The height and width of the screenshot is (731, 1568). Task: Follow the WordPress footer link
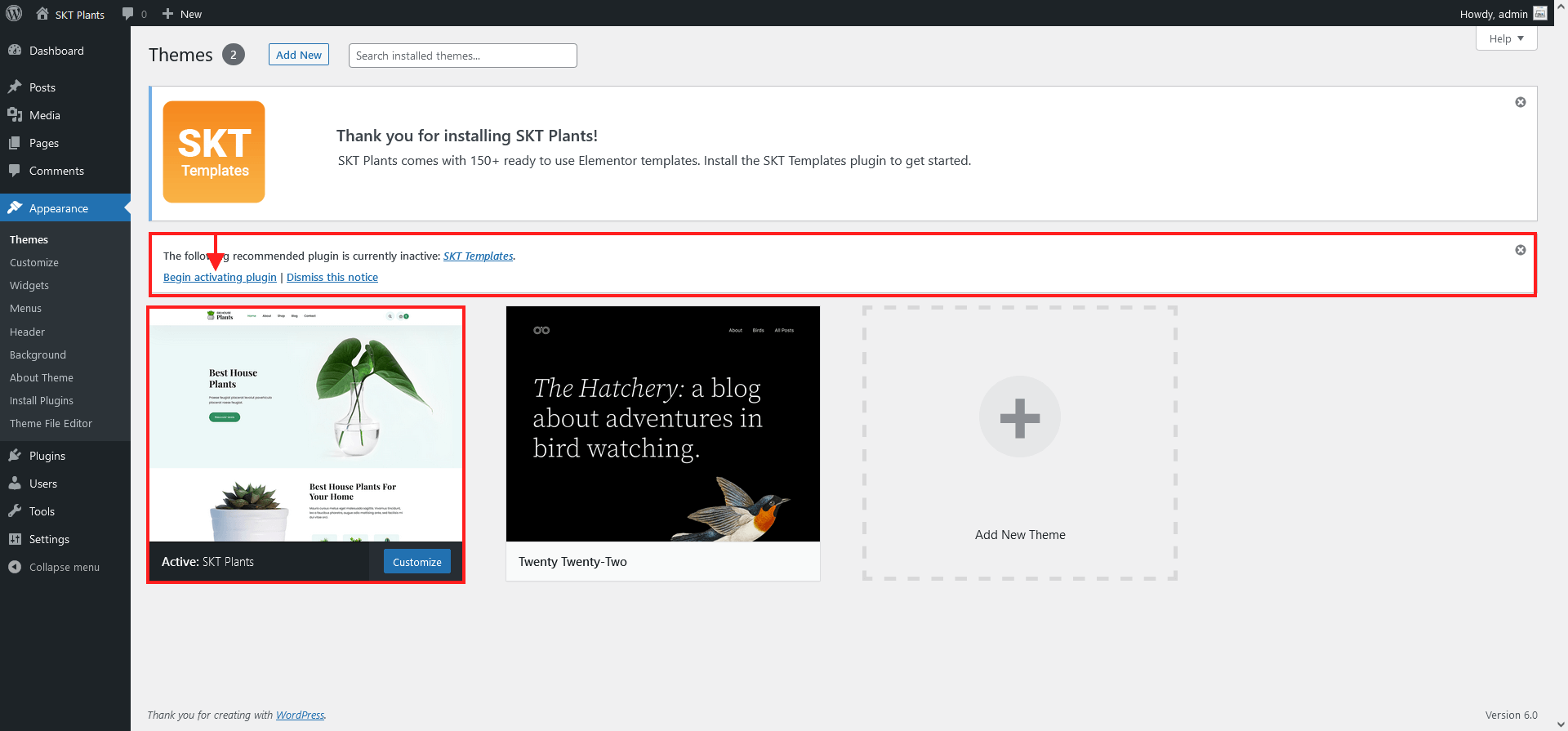(x=300, y=715)
